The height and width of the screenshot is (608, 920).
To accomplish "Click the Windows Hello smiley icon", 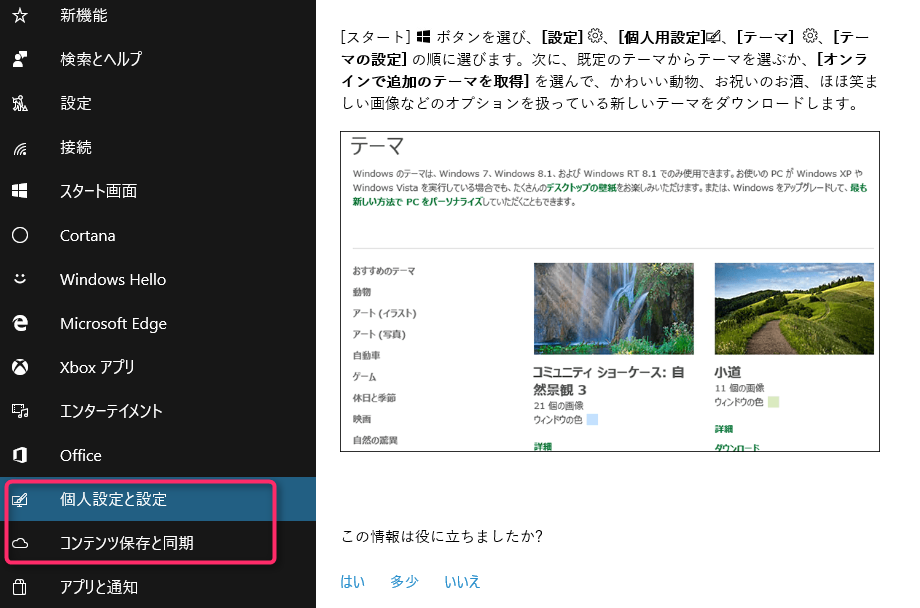I will [20, 279].
